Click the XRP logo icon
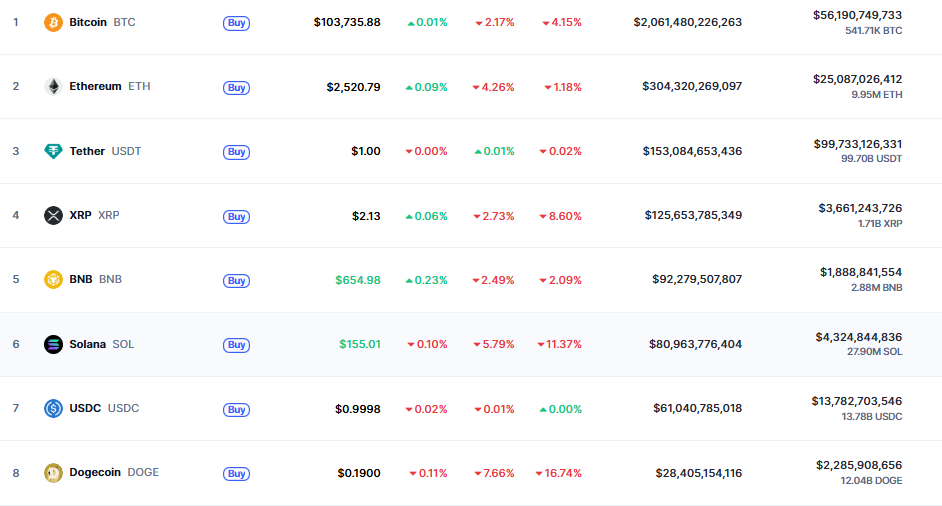The image size is (942, 506). point(53,215)
